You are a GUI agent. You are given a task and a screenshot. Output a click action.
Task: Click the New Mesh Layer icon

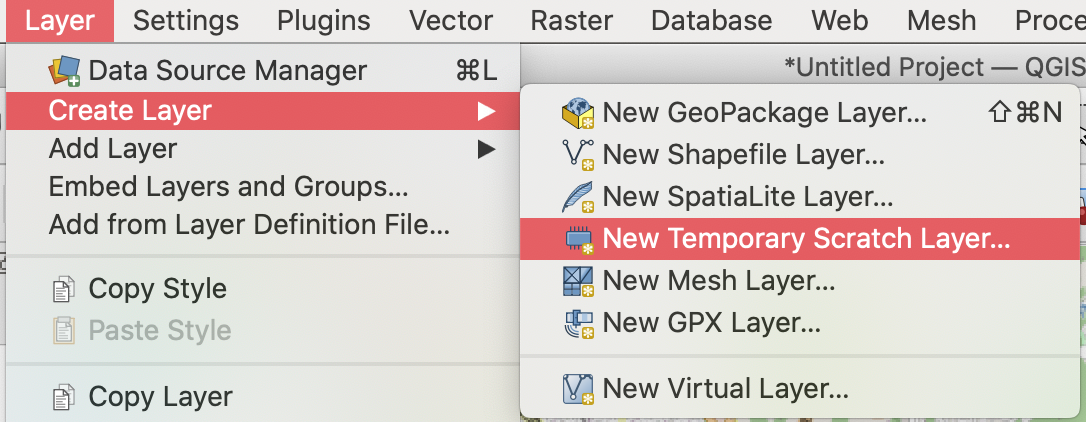(x=579, y=281)
